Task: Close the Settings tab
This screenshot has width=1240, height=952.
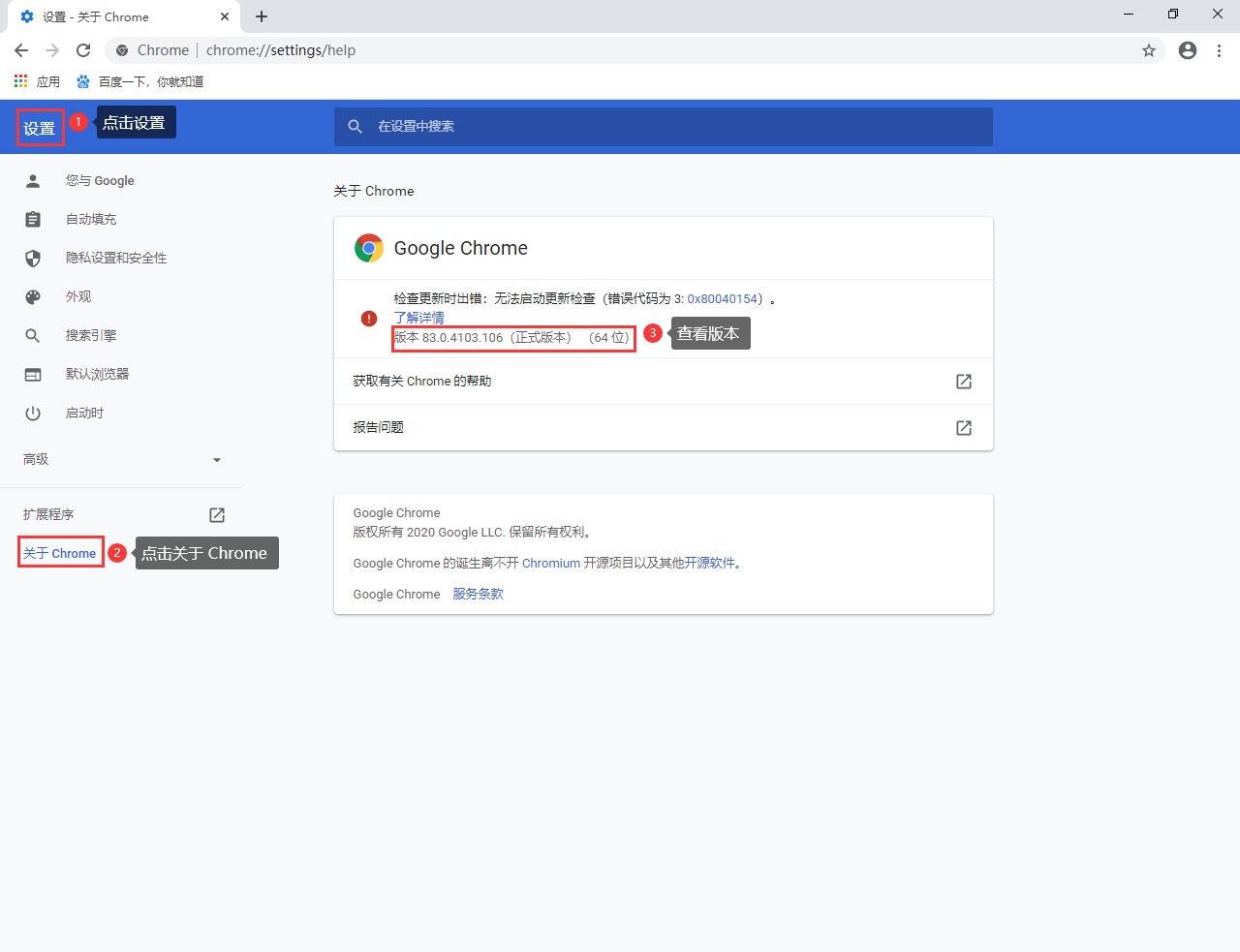Action: (x=225, y=16)
